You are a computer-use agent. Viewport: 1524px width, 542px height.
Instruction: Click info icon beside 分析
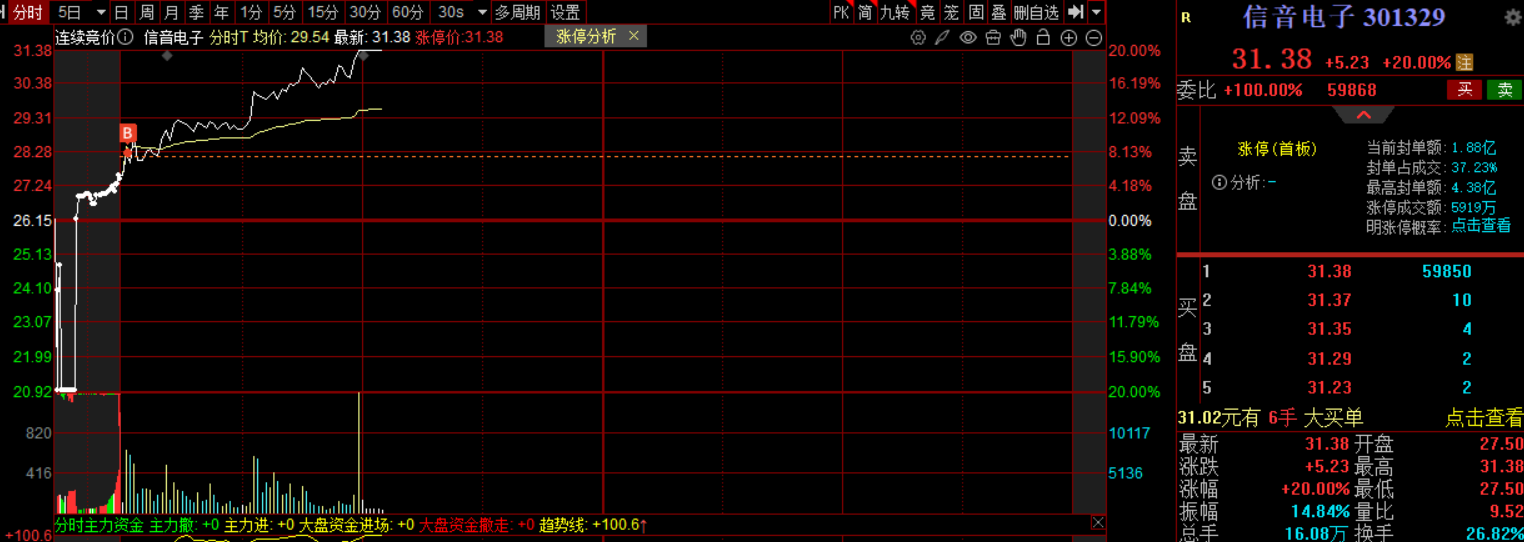pos(1219,182)
